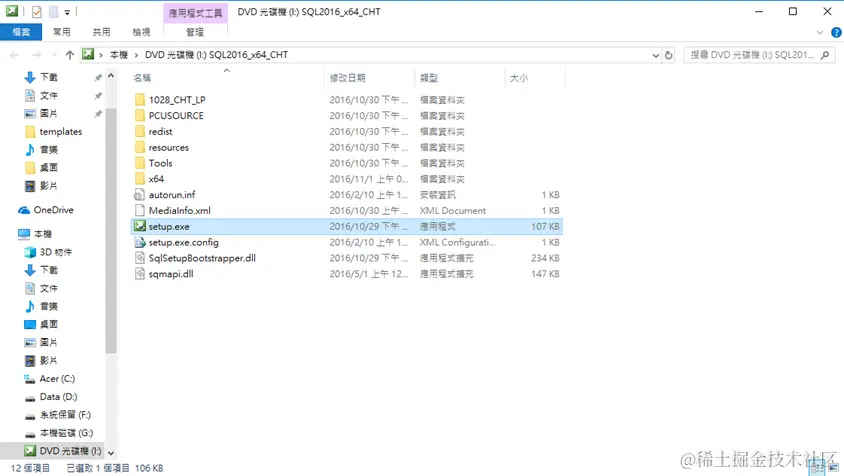Select the resources folder icon

click(x=140, y=147)
